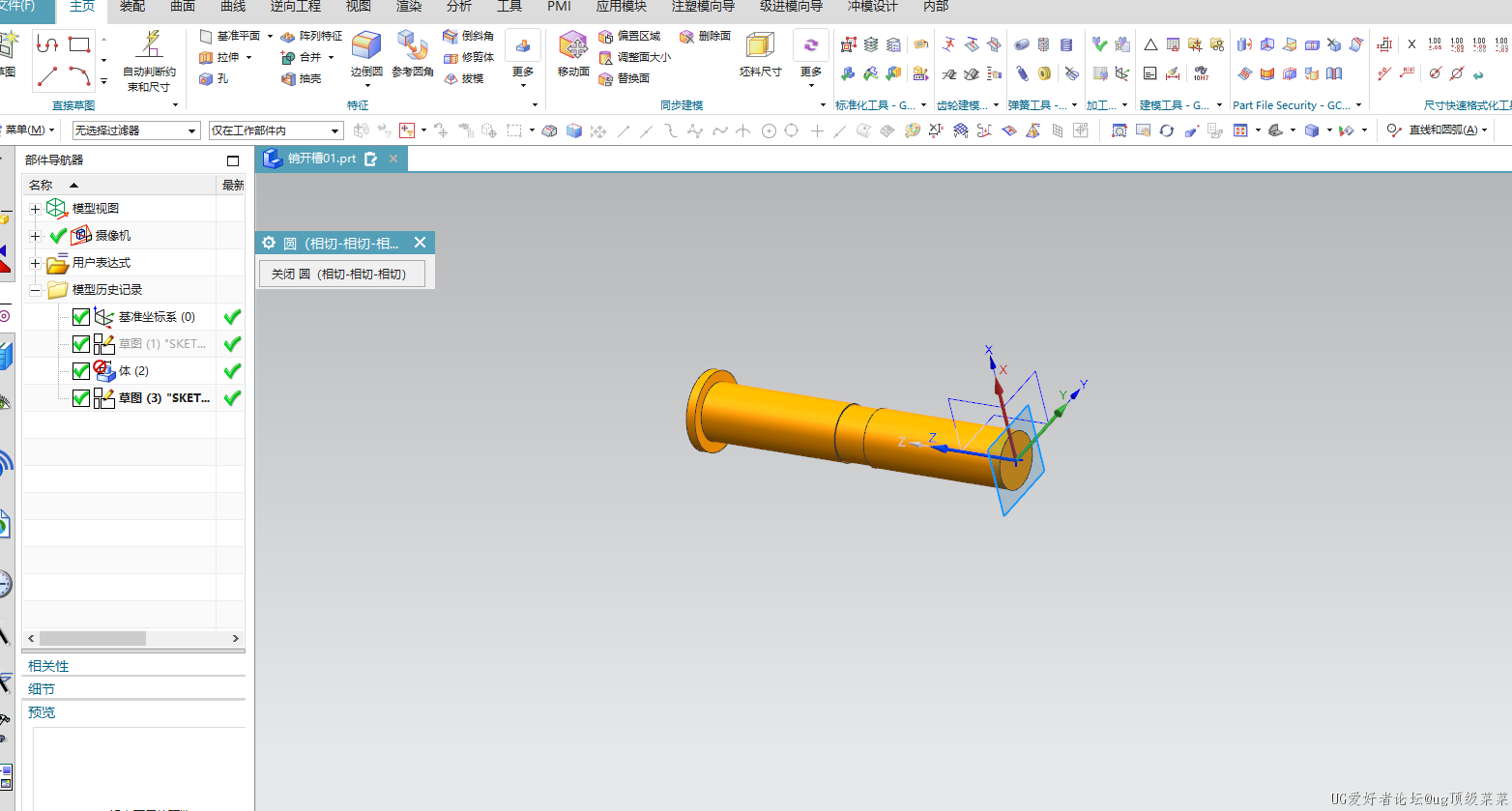Image resolution: width=1512 pixels, height=811 pixels.
Task: Toggle checkbox for 草图 (3) SKETCH feature
Action: click(81, 398)
